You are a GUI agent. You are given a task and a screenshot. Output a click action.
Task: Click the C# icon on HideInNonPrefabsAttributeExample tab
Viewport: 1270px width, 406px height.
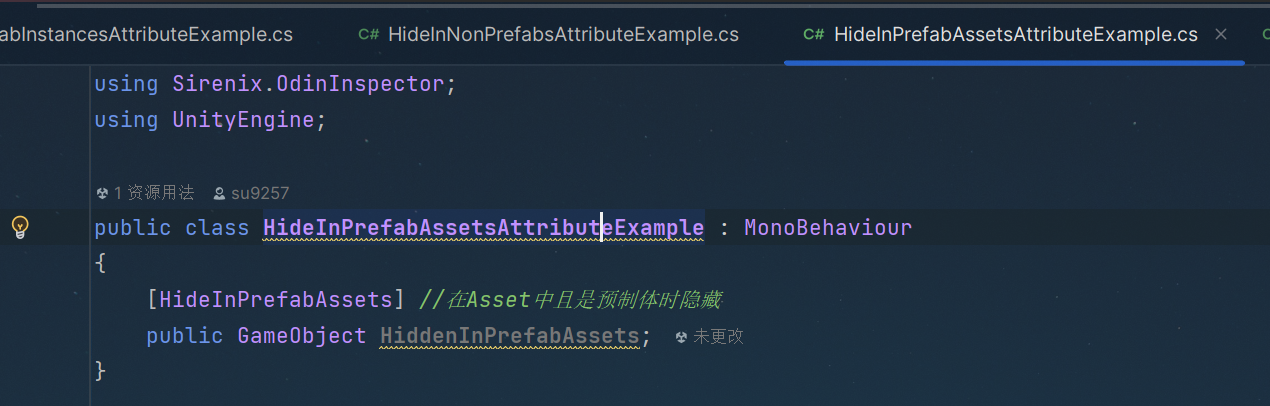click(369, 34)
